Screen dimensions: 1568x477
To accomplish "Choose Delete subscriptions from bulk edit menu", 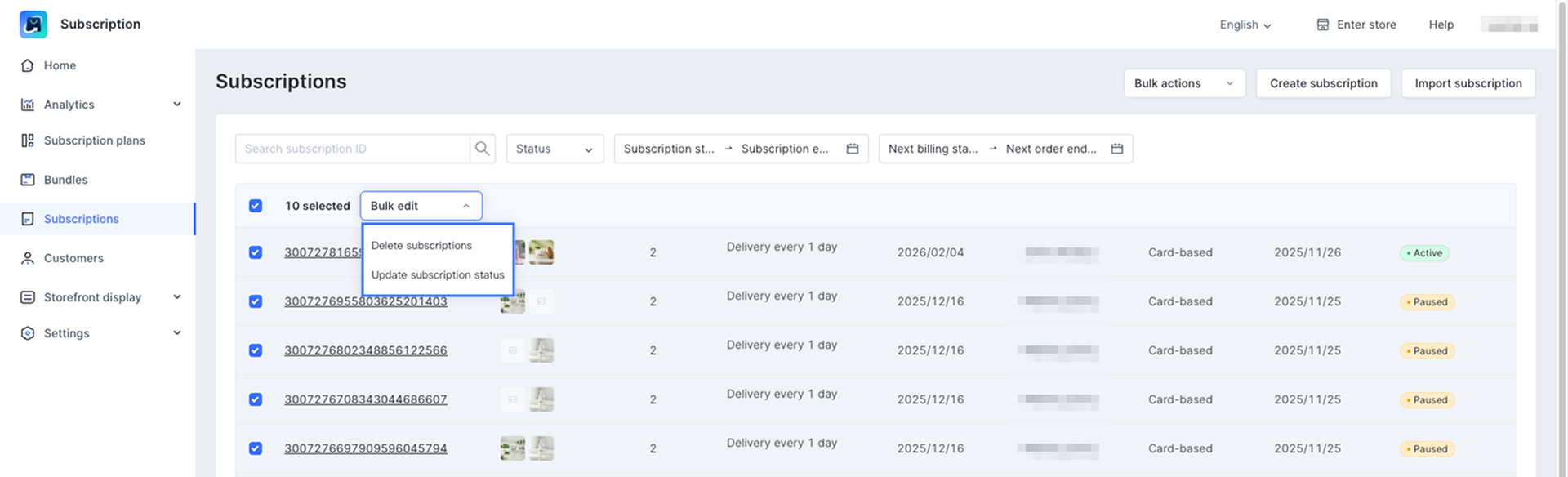I will [x=421, y=246].
